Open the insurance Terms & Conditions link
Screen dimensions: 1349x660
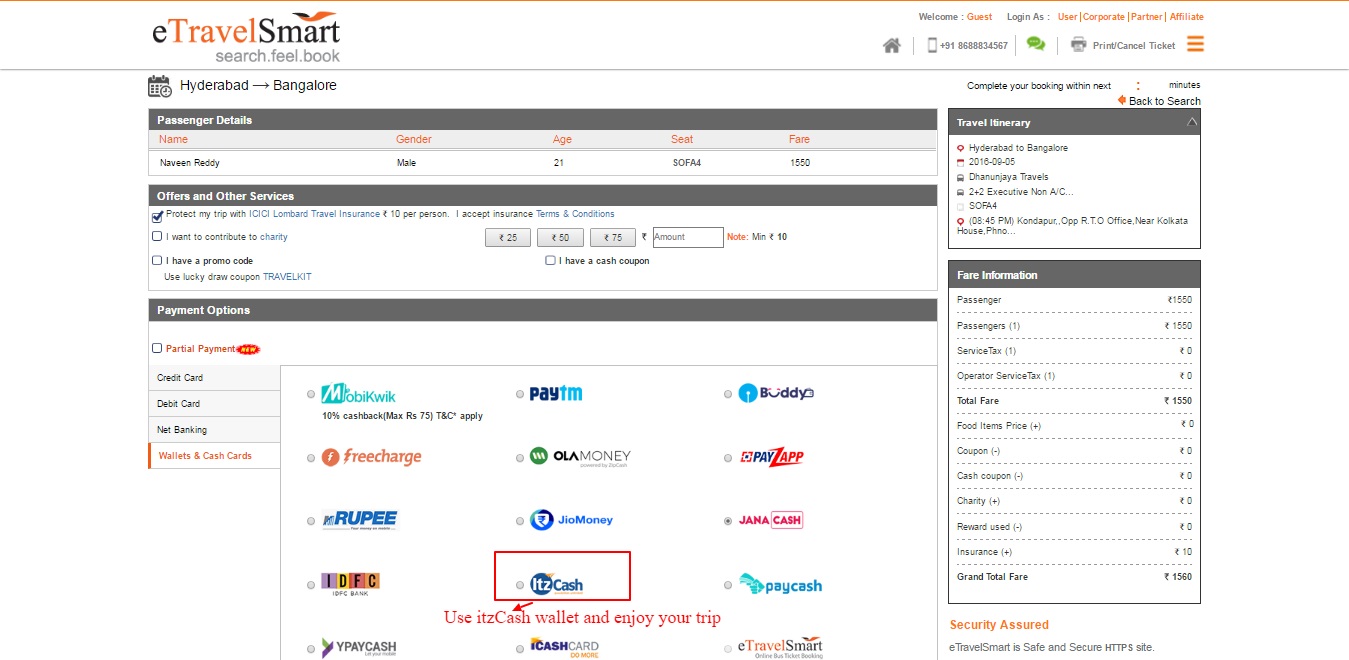point(575,214)
